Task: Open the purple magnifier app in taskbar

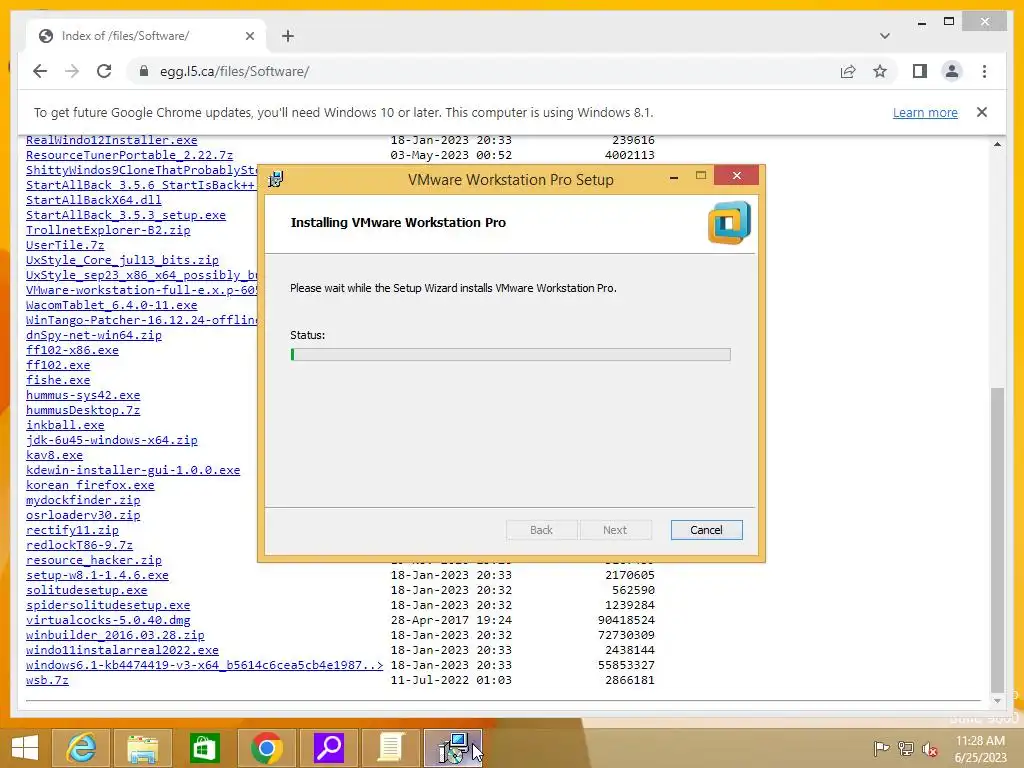Action: (x=328, y=748)
